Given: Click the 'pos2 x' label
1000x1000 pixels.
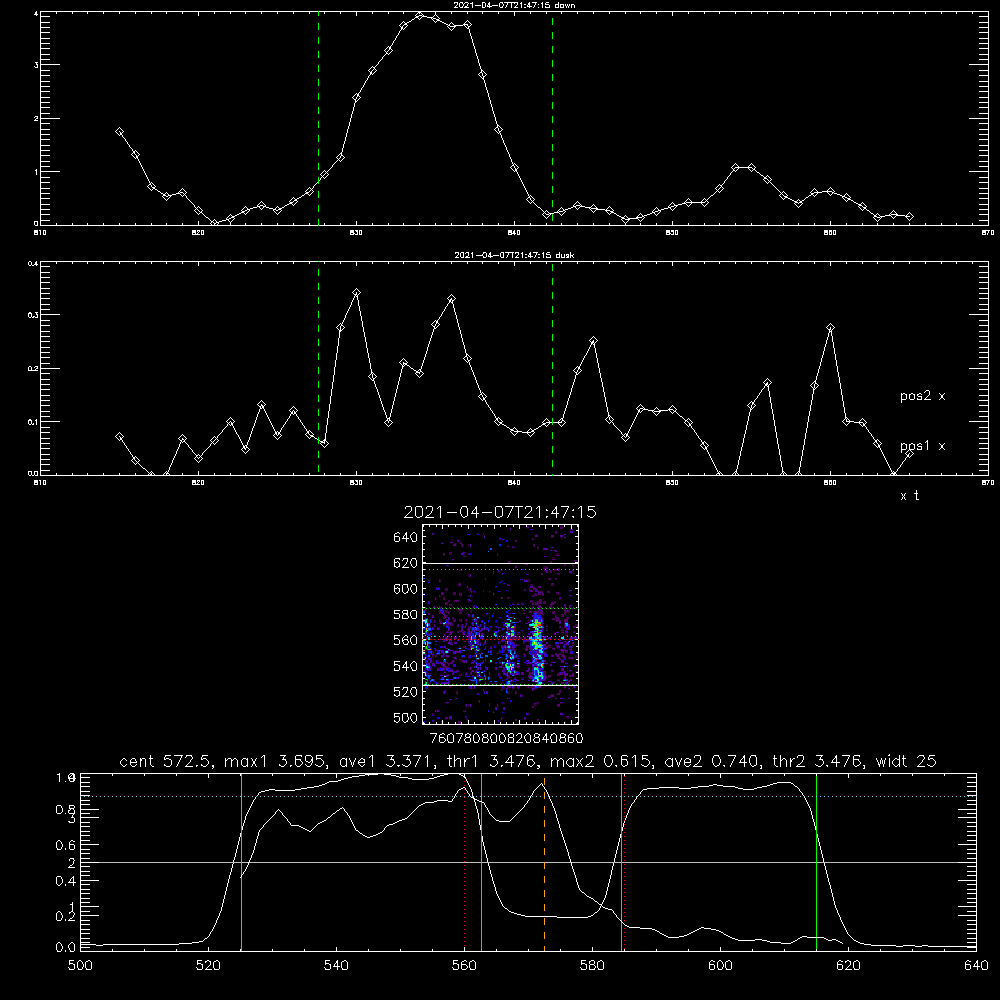Looking at the screenshot, I should pyautogui.click(x=922, y=396).
